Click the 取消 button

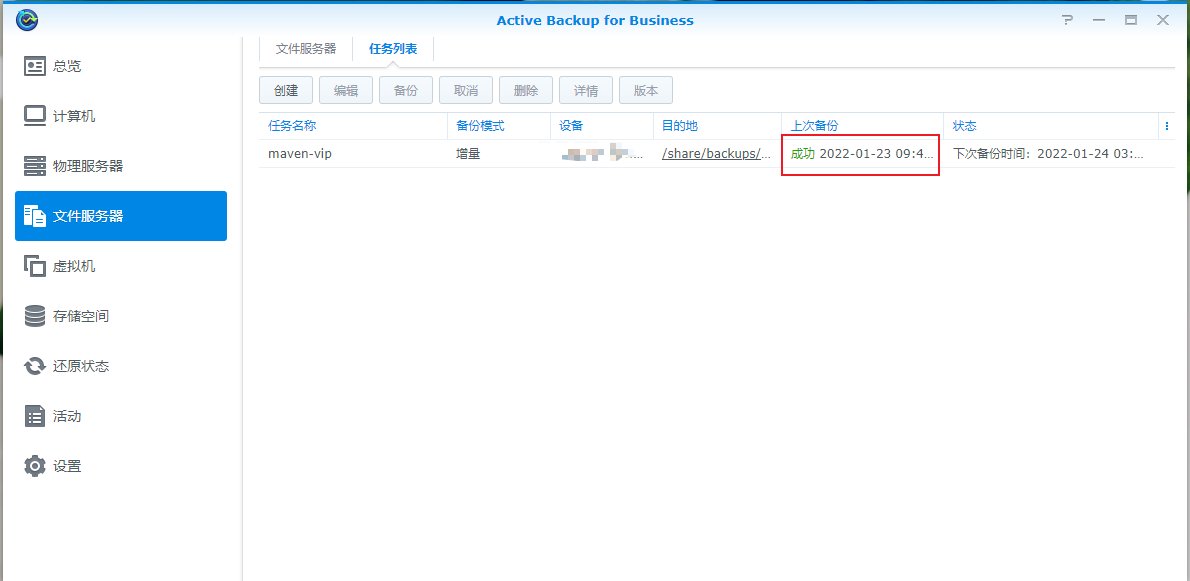[466, 90]
